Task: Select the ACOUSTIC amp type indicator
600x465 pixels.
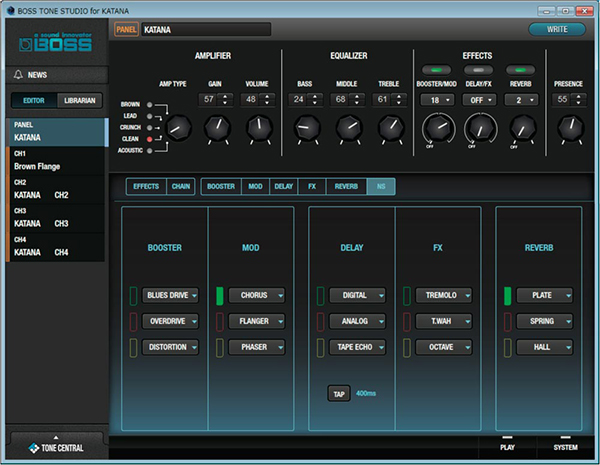Action: click(150, 151)
